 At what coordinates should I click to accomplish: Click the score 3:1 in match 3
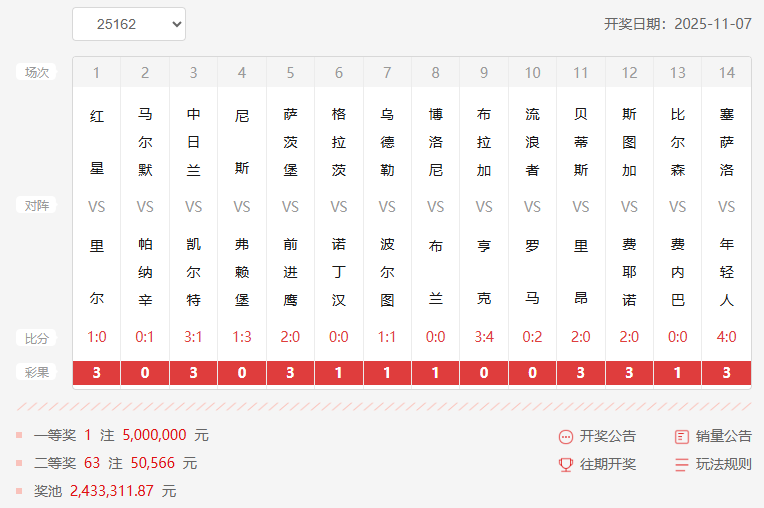click(x=193, y=337)
